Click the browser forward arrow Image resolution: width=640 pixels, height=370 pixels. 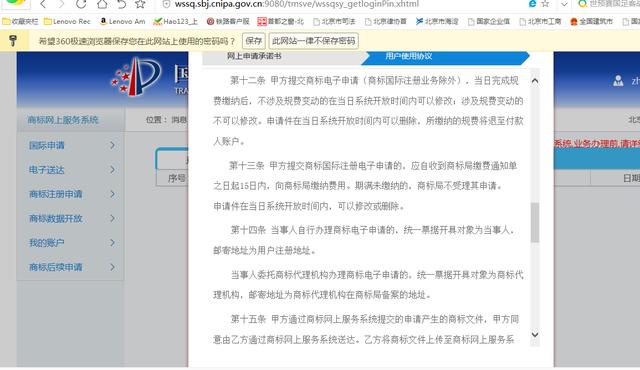click(x=61, y=4)
